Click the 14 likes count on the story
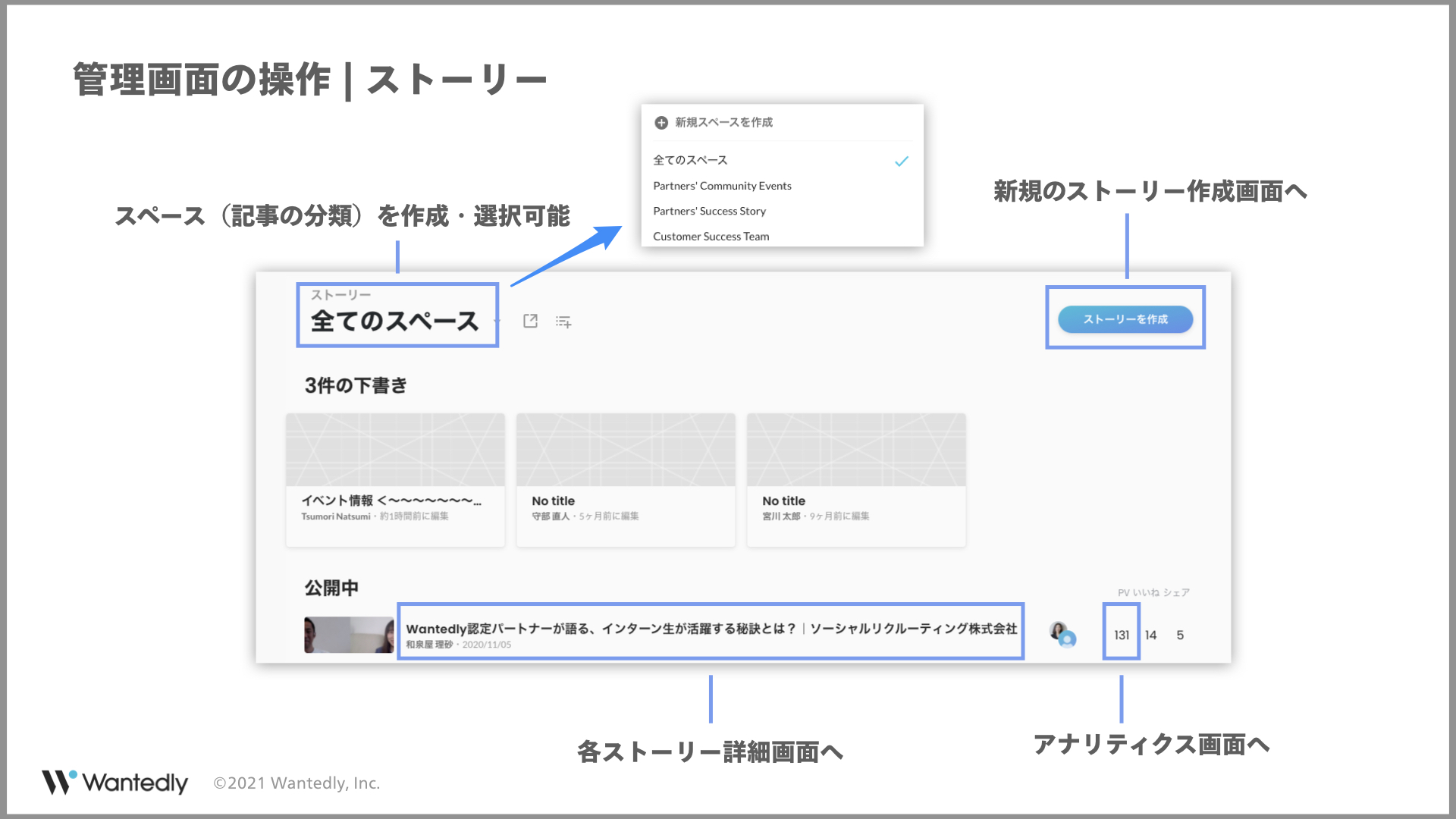Viewport: 1456px width, 819px height. (x=1150, y=635)
